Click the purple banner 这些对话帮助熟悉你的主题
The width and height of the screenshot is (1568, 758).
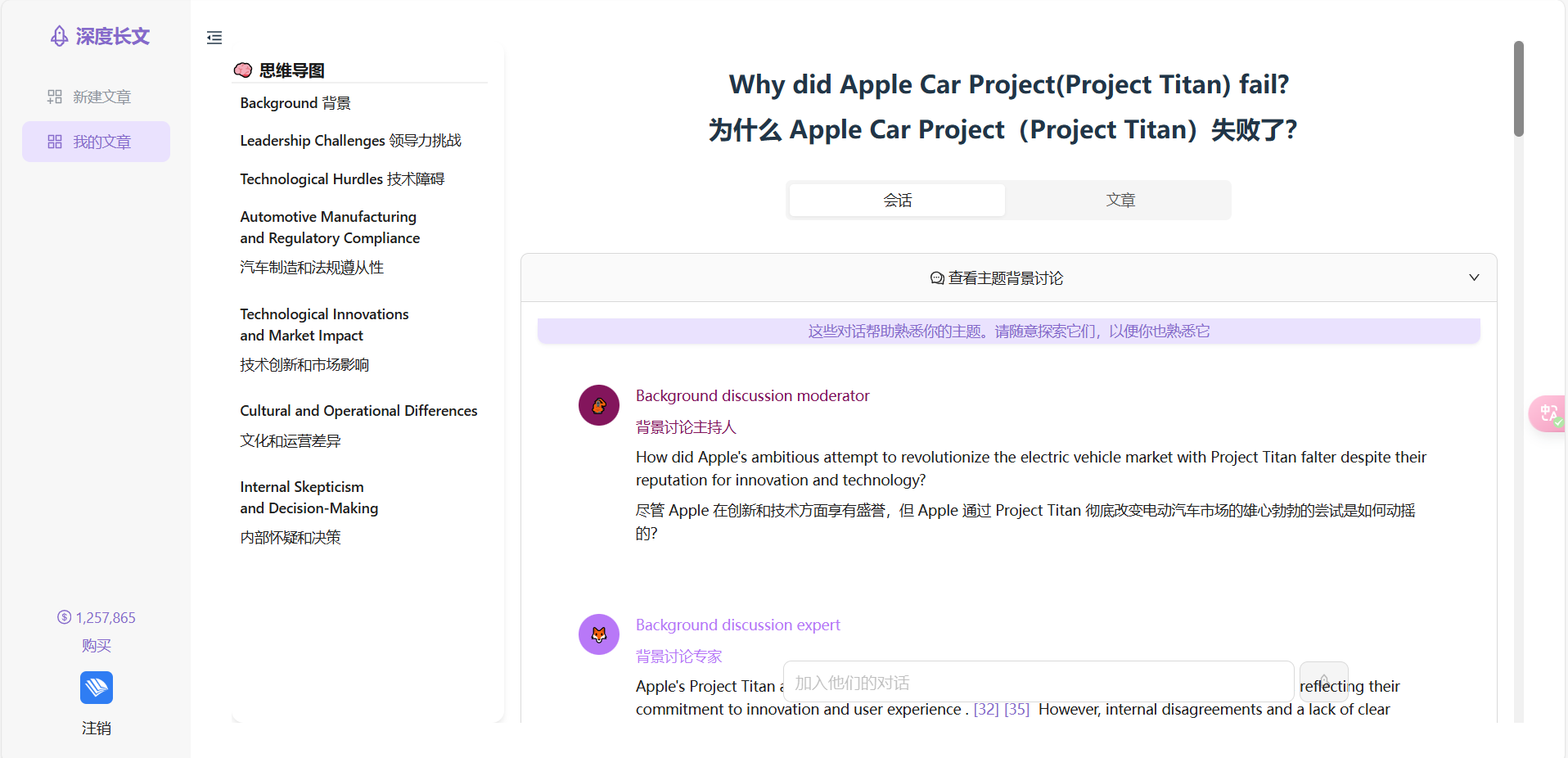coord(1008,331)
